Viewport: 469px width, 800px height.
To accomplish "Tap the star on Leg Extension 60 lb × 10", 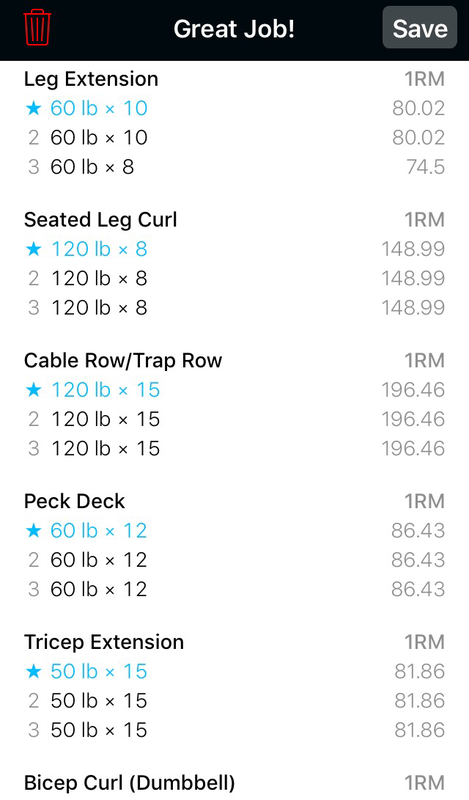I will pos(33,108).
